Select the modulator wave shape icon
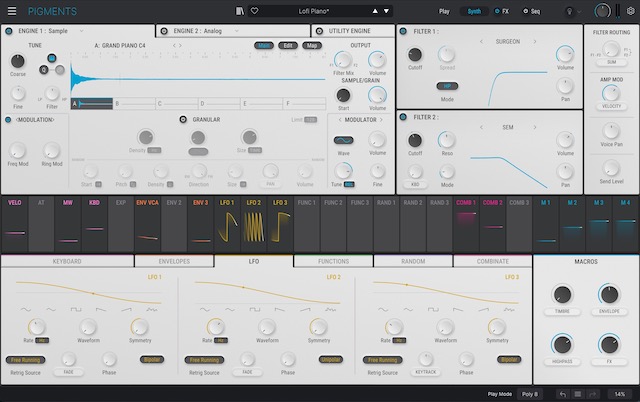Image resolution: width=640 pixels, height=402 pixels. [343, 140]
